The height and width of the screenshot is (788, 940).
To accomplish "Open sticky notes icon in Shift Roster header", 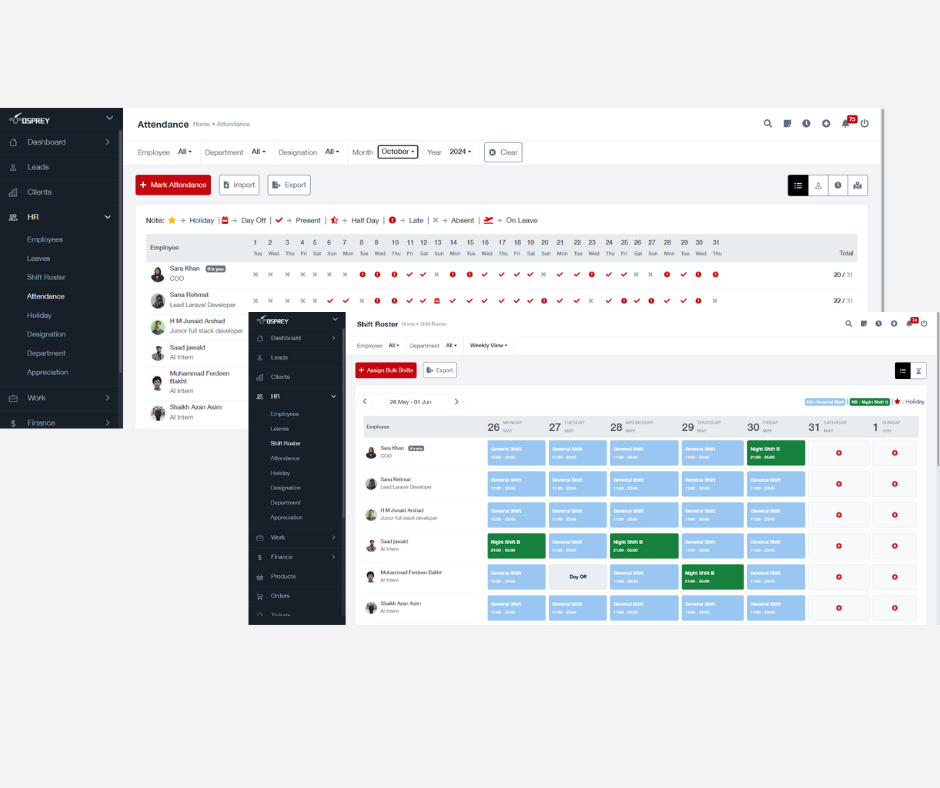I will tap(863, 324).
